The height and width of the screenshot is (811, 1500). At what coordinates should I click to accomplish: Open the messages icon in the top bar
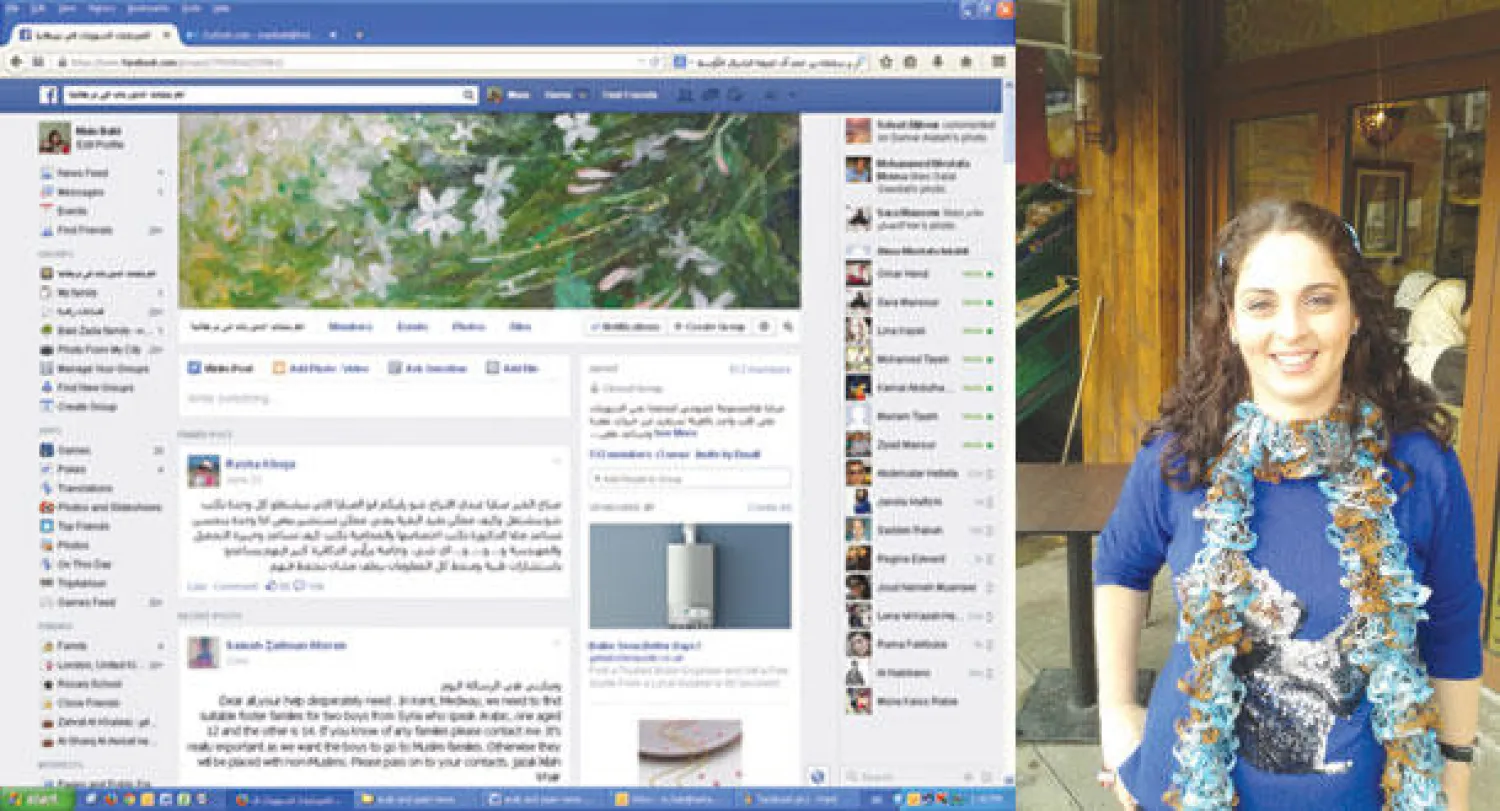[710, 95]
